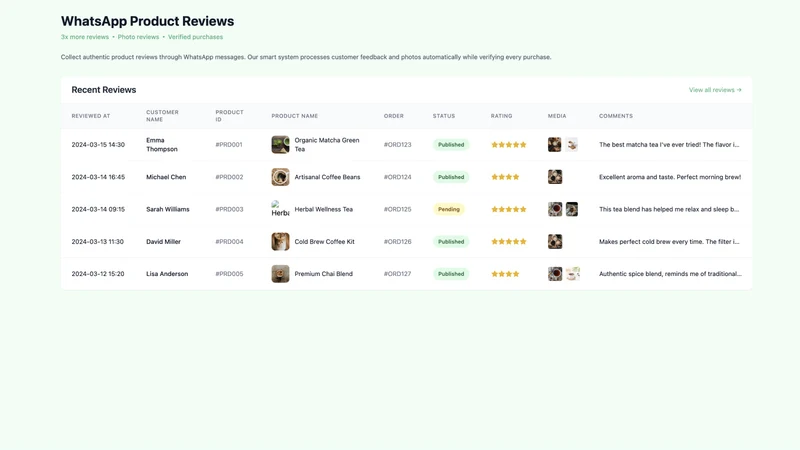Click order number #ORD127
The height and width of the screenshot is (450, 800).
coord(397,274)
